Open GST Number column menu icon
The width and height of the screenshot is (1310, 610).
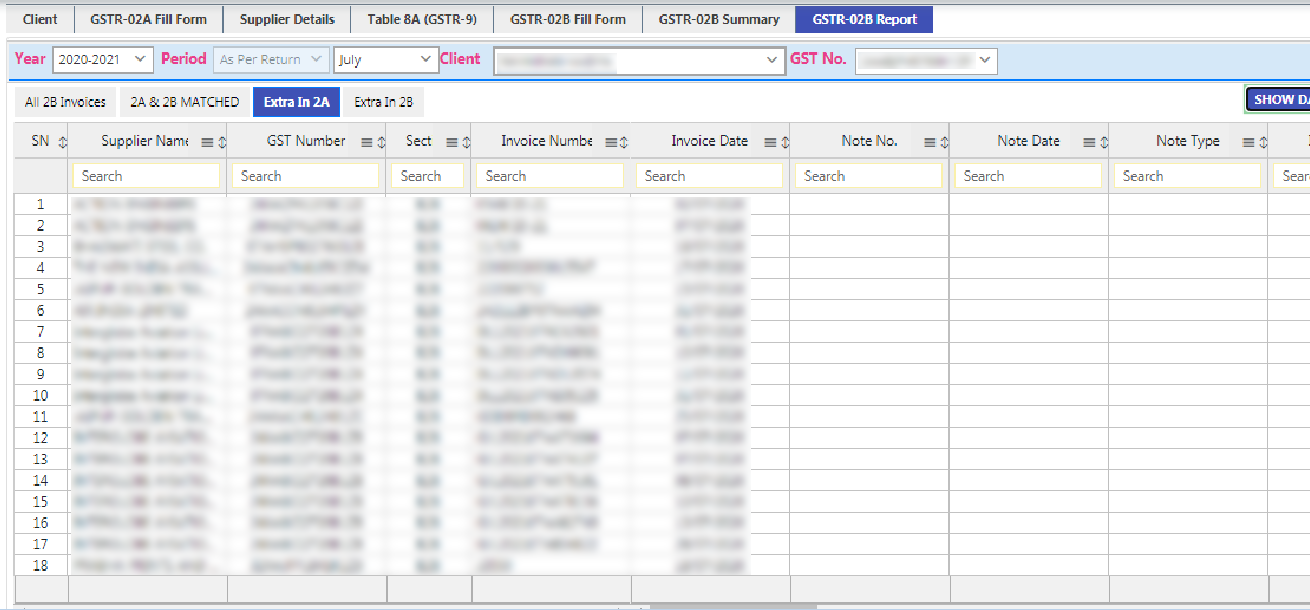(366, 142)
